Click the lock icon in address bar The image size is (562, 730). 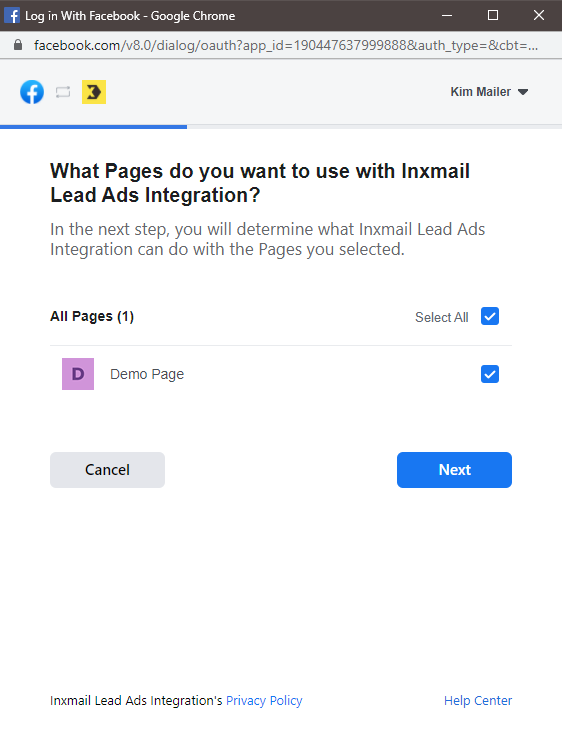point(18,45)
